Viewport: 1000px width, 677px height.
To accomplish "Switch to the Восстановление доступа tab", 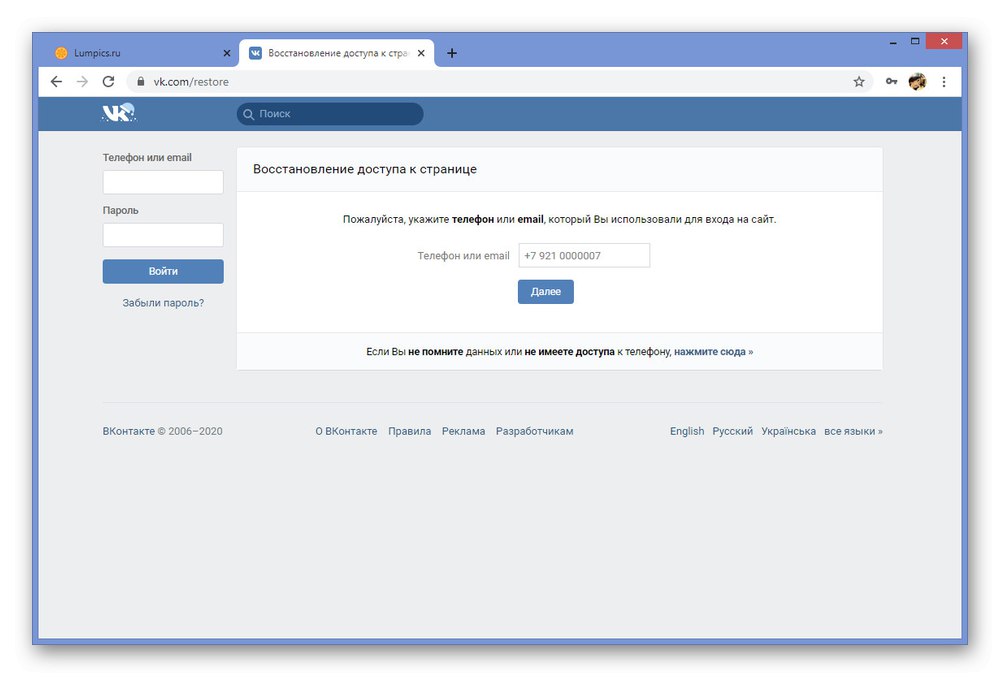I will (330, 52).
